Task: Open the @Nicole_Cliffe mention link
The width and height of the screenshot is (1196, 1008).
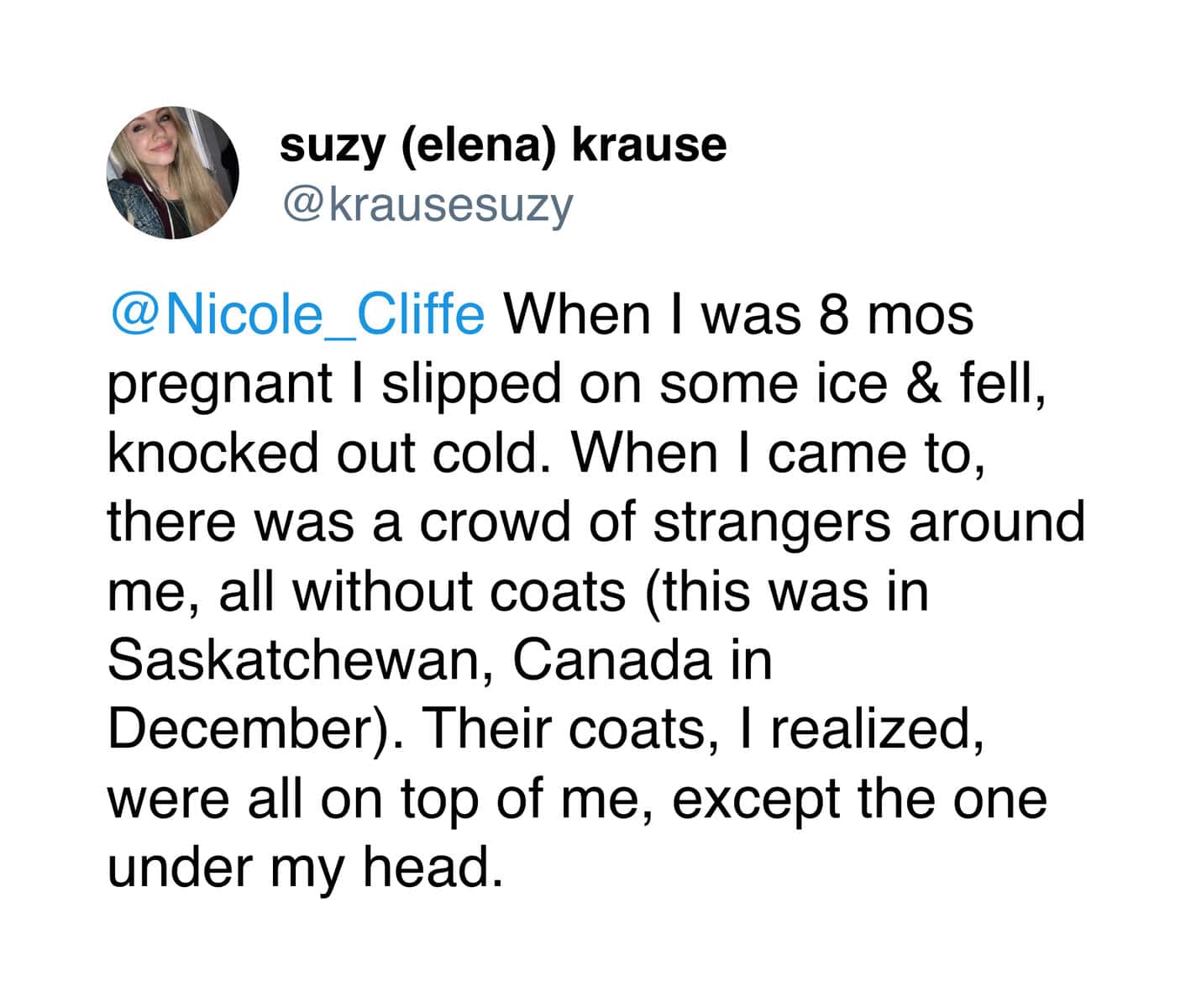Action: (296, 315)
